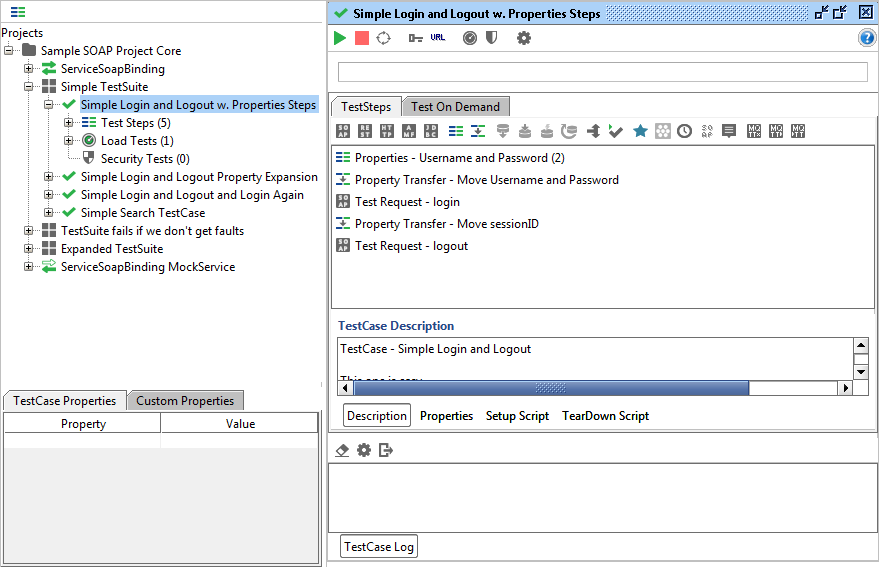Add a Groovy Script step (star icon)
This screenshot has height=567, width=879.
[x=640, y=131]
